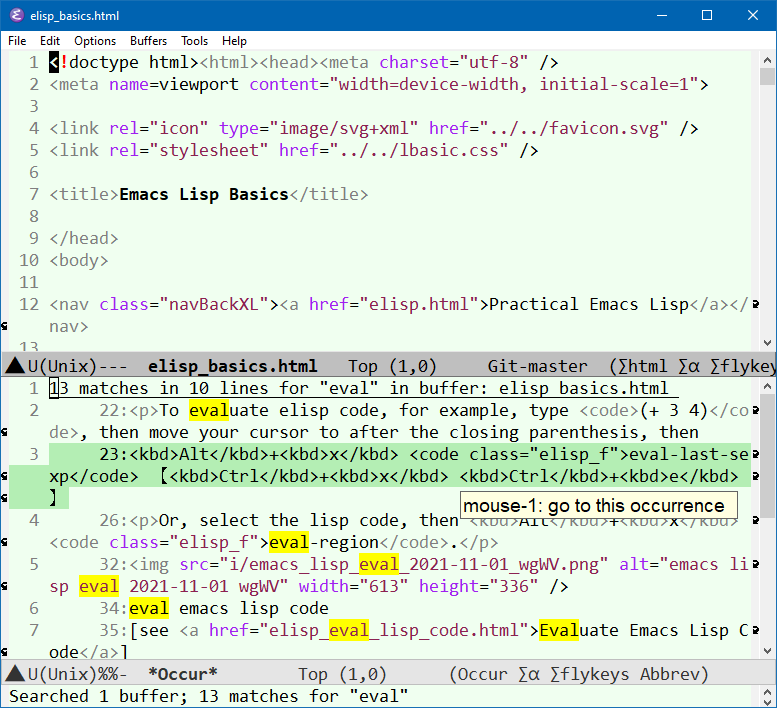
Task: Click upper scrollbar up arrow
Action: click(x=768, y=60)
